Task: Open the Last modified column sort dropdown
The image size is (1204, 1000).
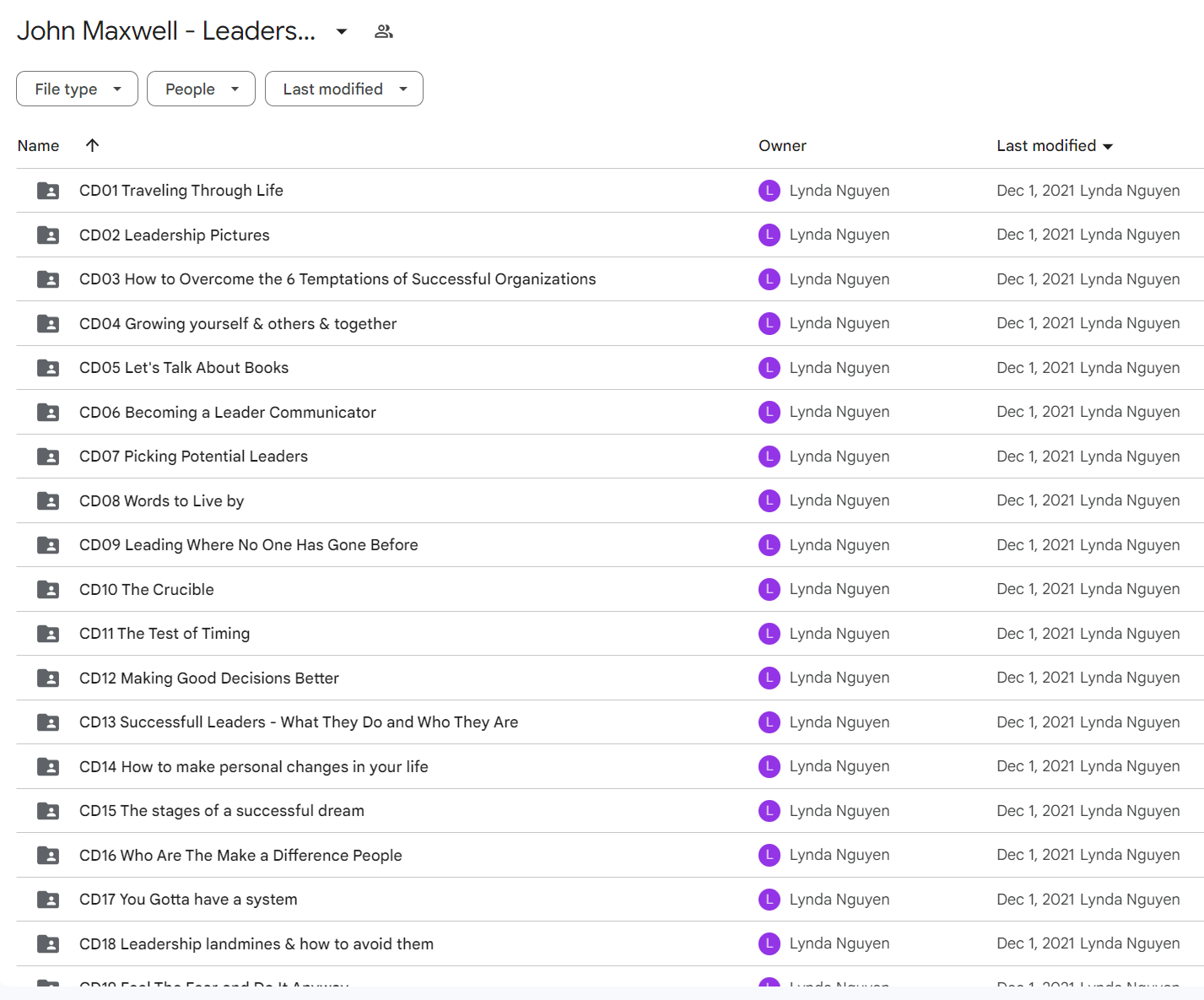Action: coord(1108,147)
